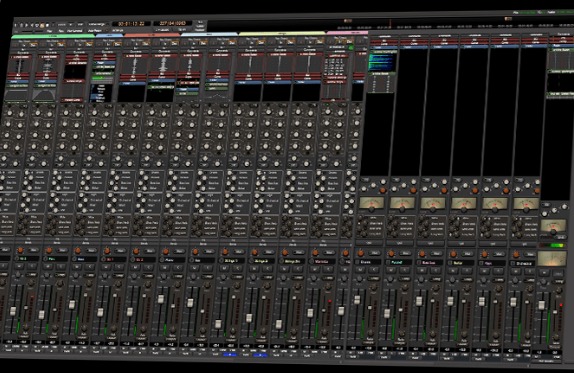Click the orange highlighted transport button
Screen dimensions: 574x373
pyautogui.click(x=42, y=25)
